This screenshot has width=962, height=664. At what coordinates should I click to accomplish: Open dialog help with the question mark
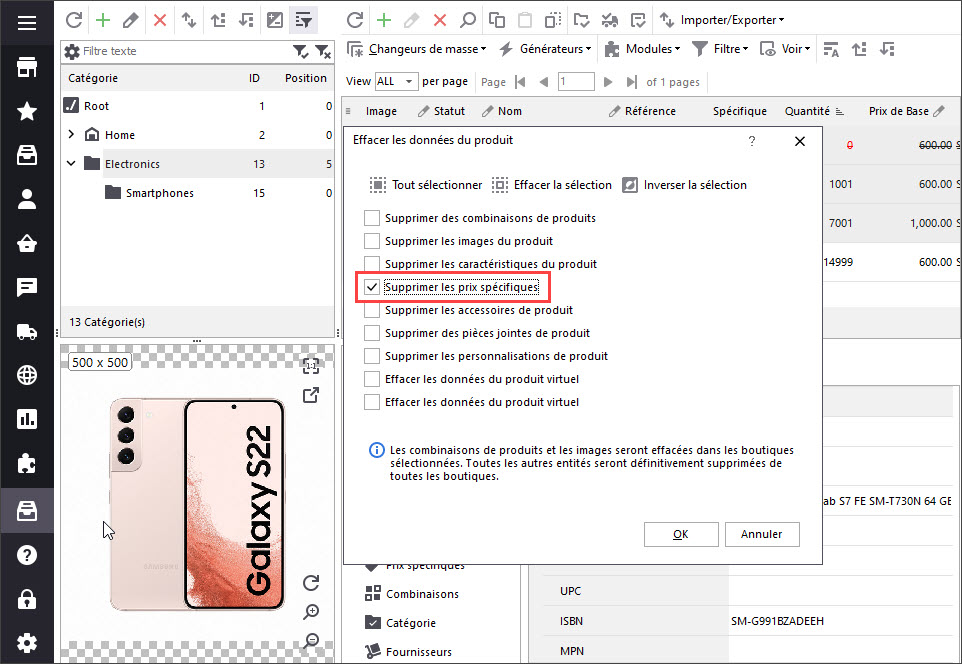click(752, 141)
